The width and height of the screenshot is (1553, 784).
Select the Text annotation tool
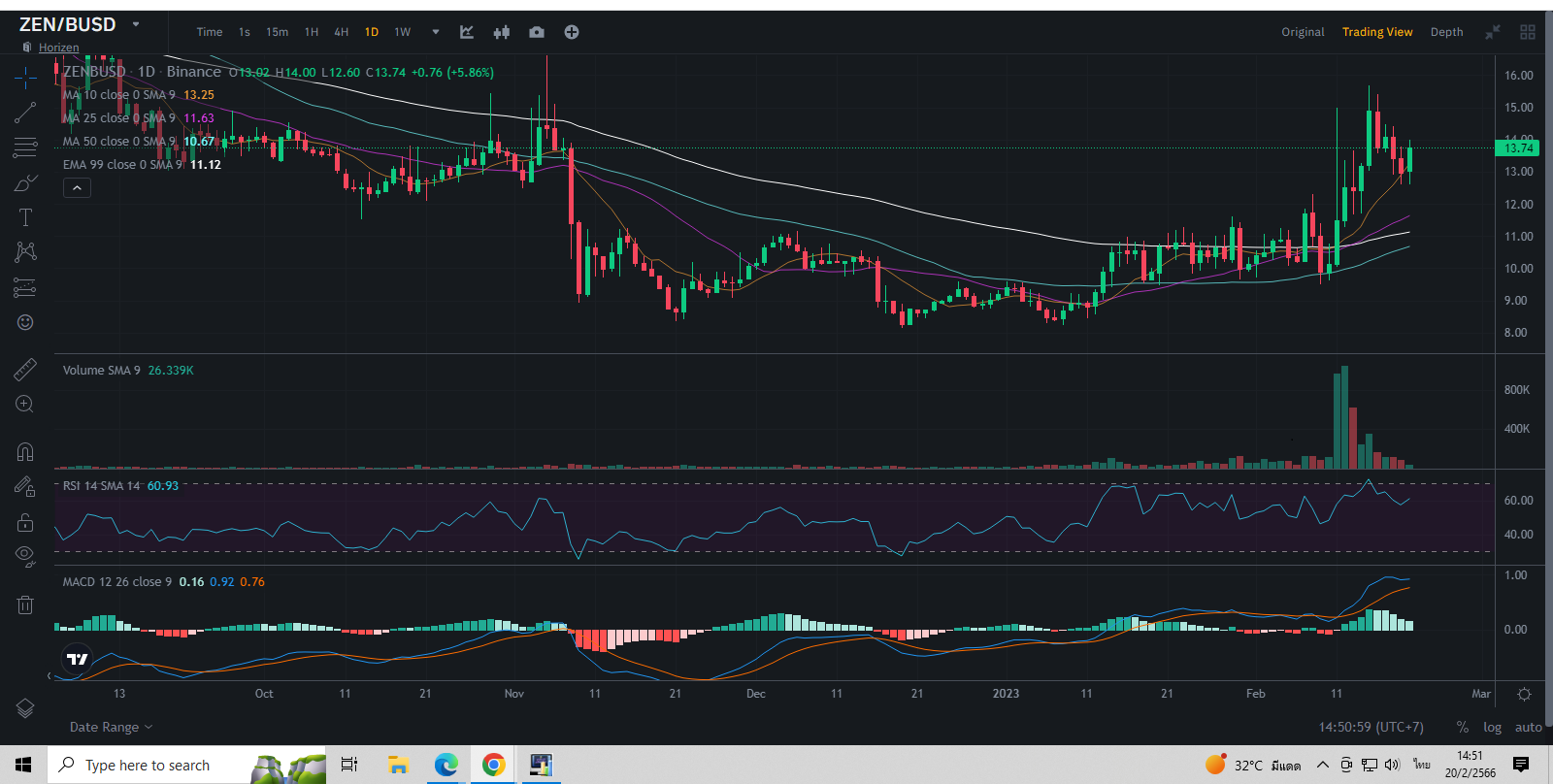[25, 217]
